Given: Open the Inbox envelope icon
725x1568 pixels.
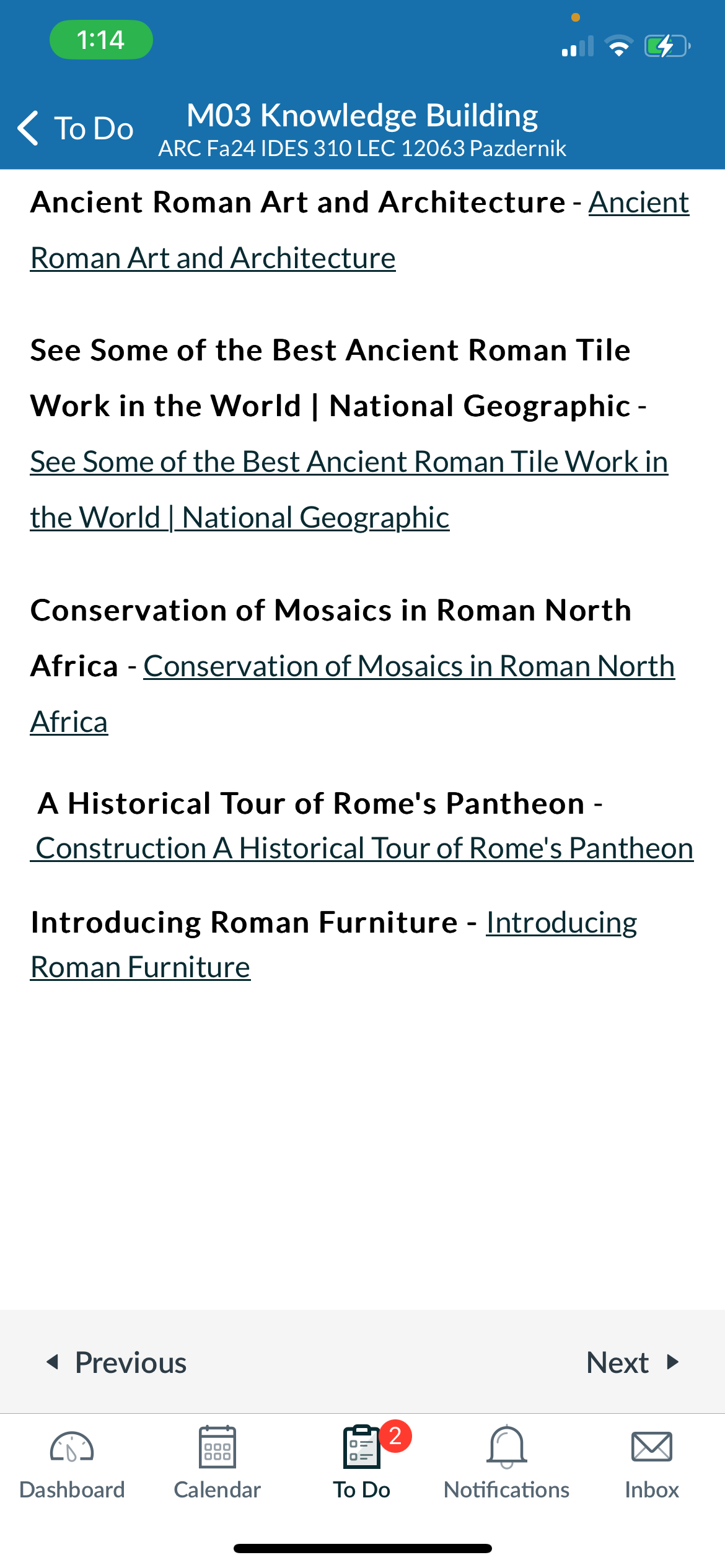Looking at the screenshot, I should click(x=652, y=1447).
